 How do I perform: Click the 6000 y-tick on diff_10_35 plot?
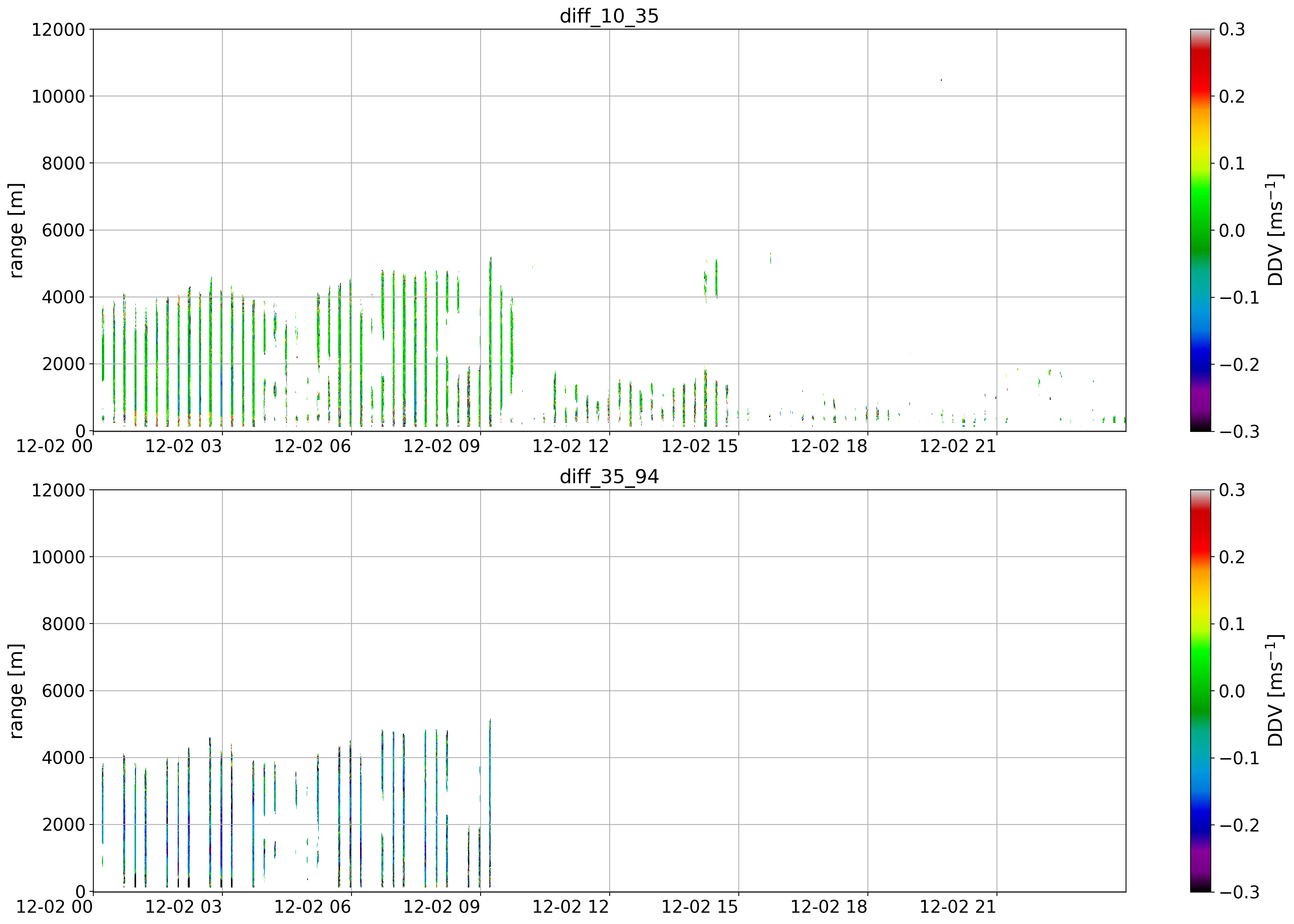coord(63,231)
